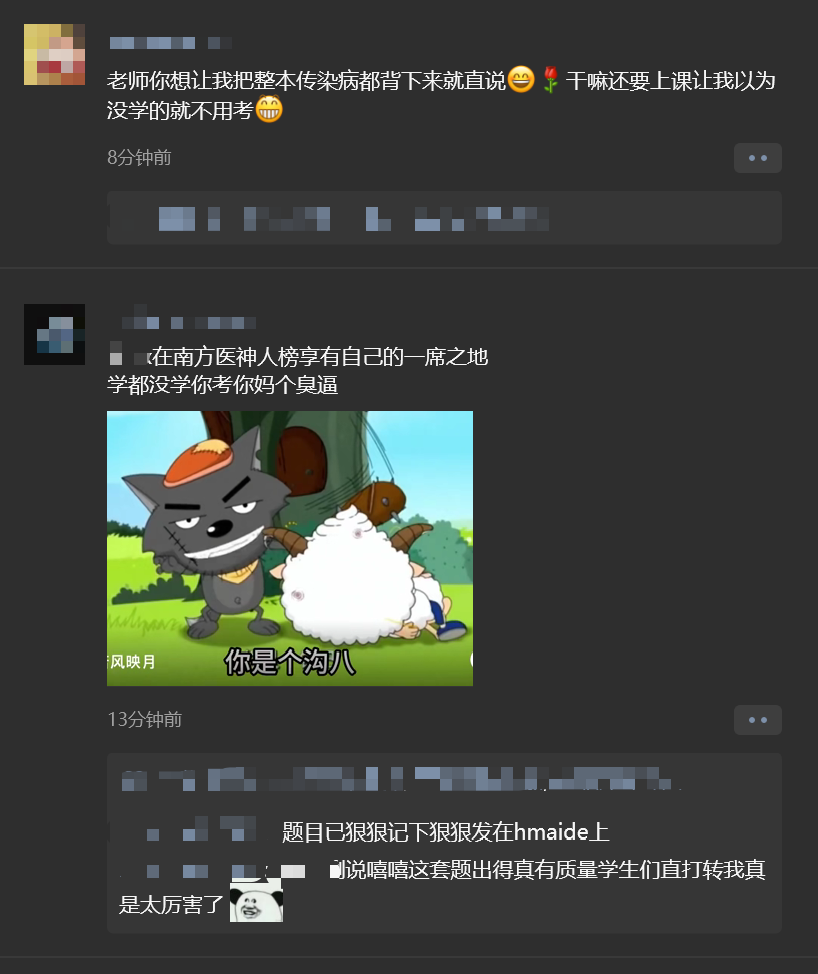
Task: Open the two-dot menu on the 13分钟前 post
Action: [757, 720]
